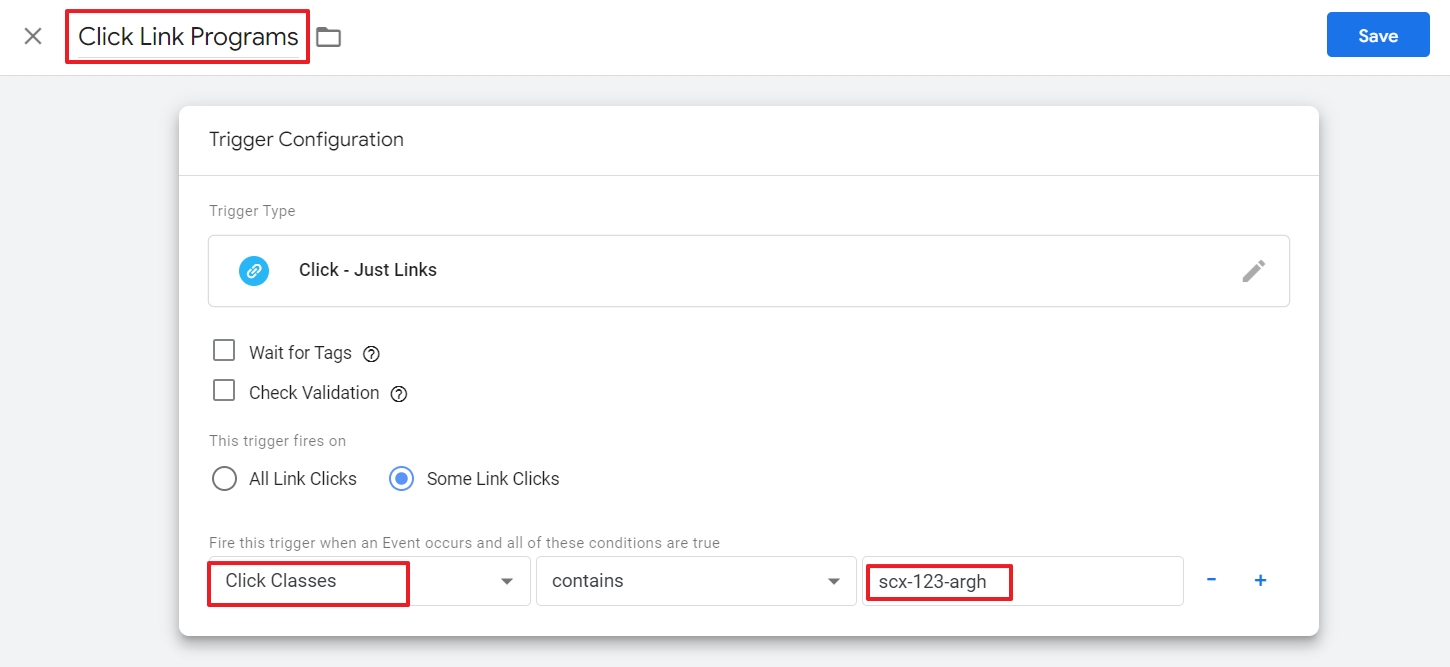1450x667 pixels.
Task: Open the Click Classes variable dropdown
Action: pyautogui.click(x=369, y=581)
